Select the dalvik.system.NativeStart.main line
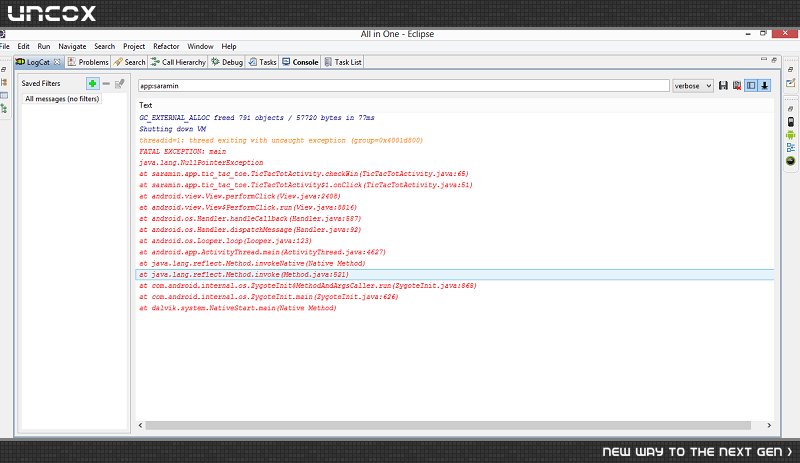 pyautogui.click(x=238, y=308)
